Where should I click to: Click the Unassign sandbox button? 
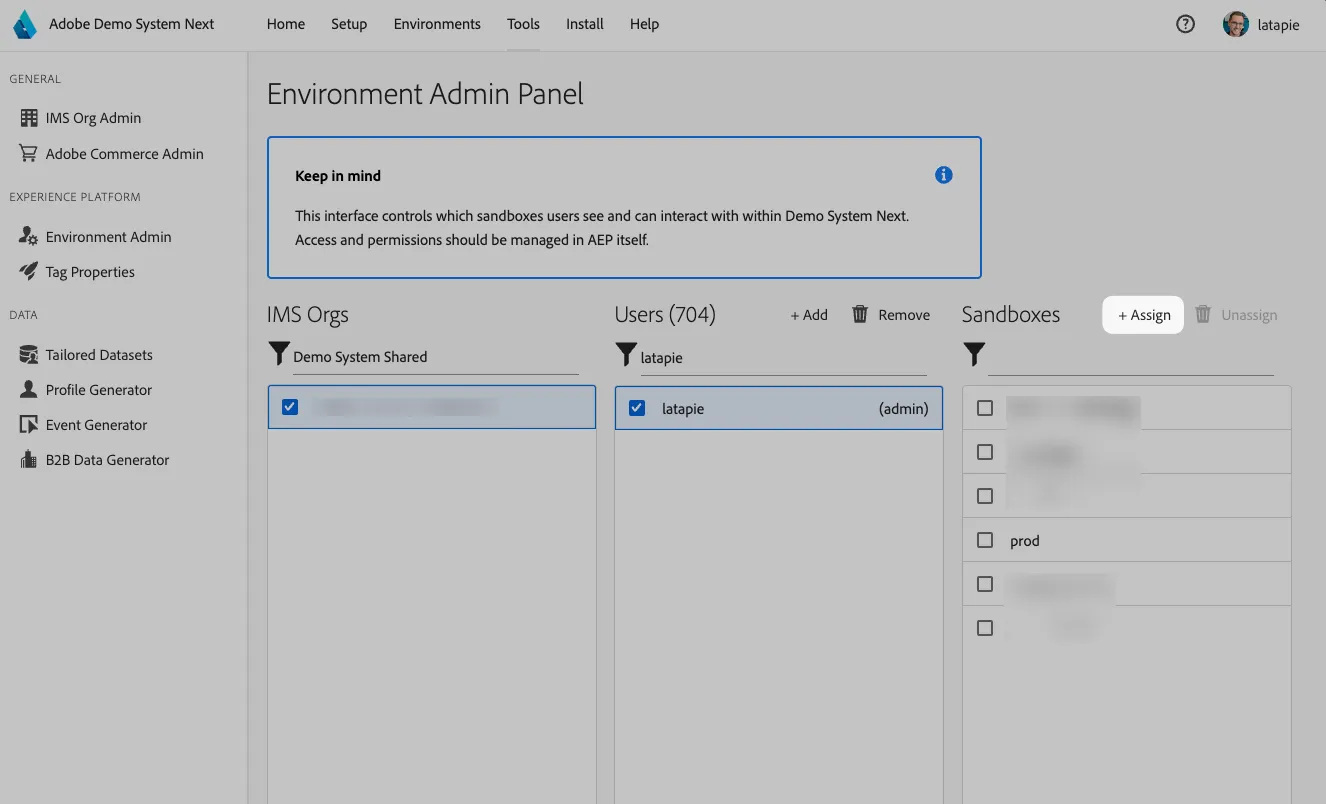(x=1237, y=315)
